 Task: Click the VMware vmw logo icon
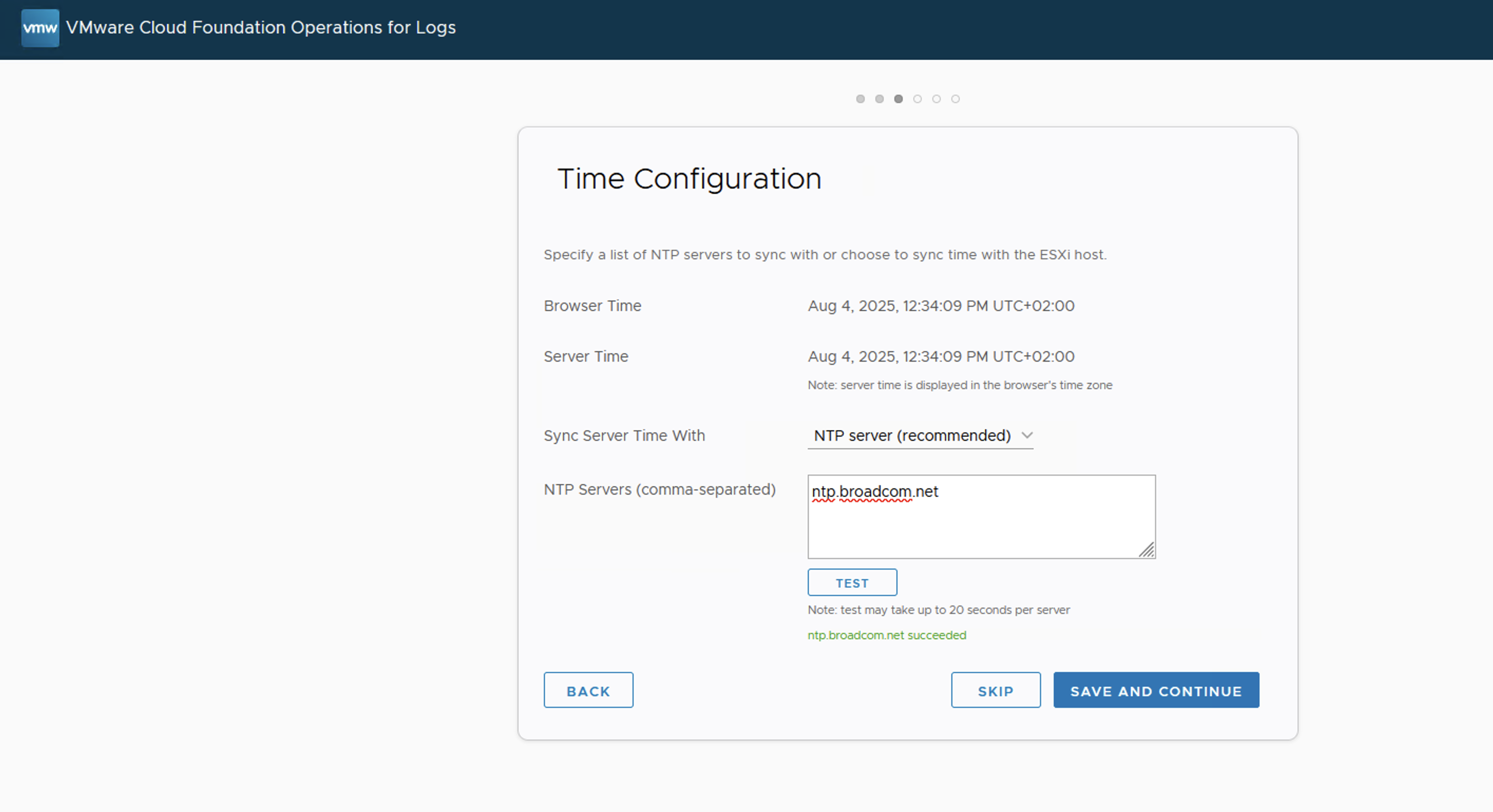tap(40, 27)
